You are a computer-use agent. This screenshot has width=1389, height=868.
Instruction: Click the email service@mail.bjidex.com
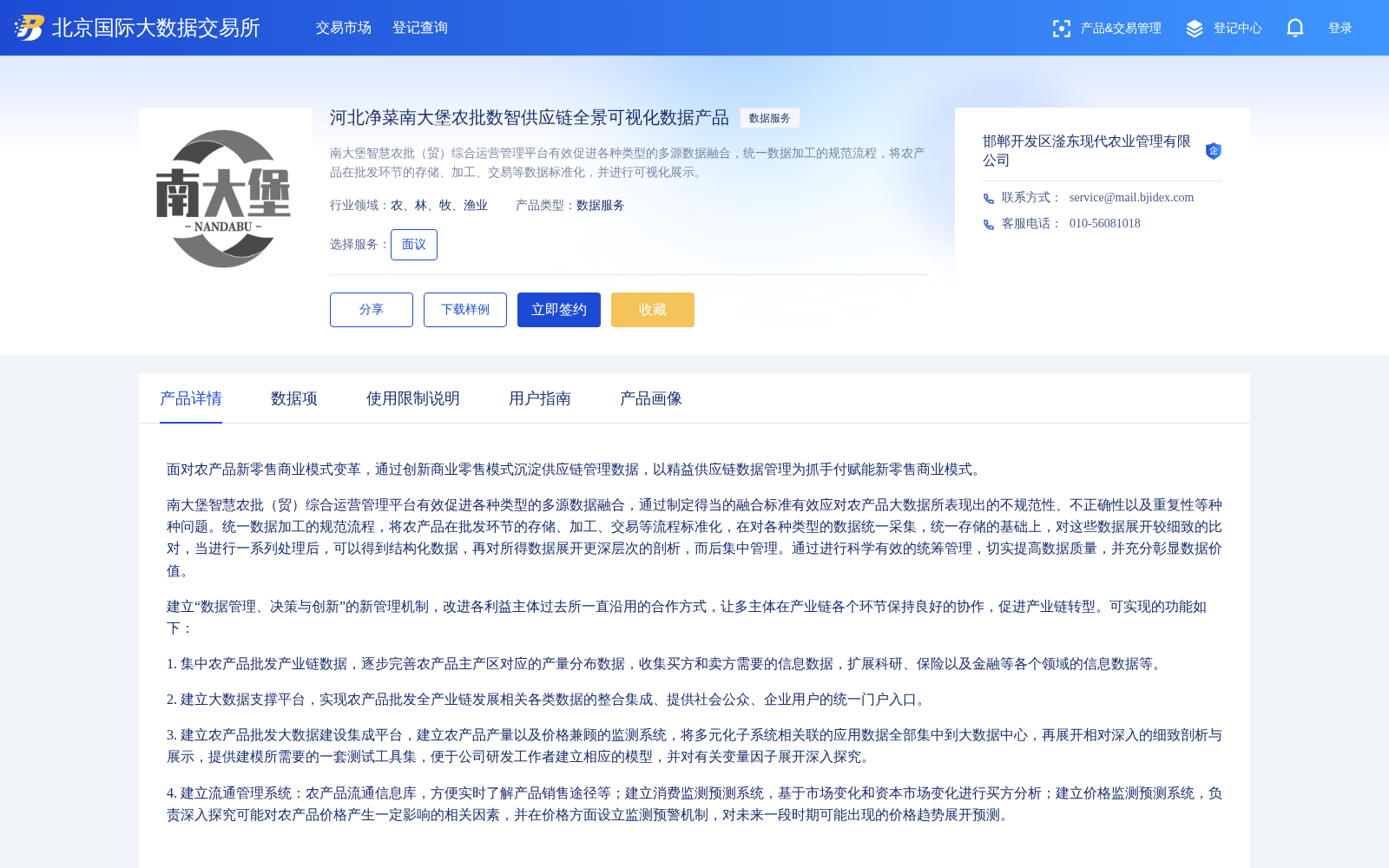(x=1131, y=198)
